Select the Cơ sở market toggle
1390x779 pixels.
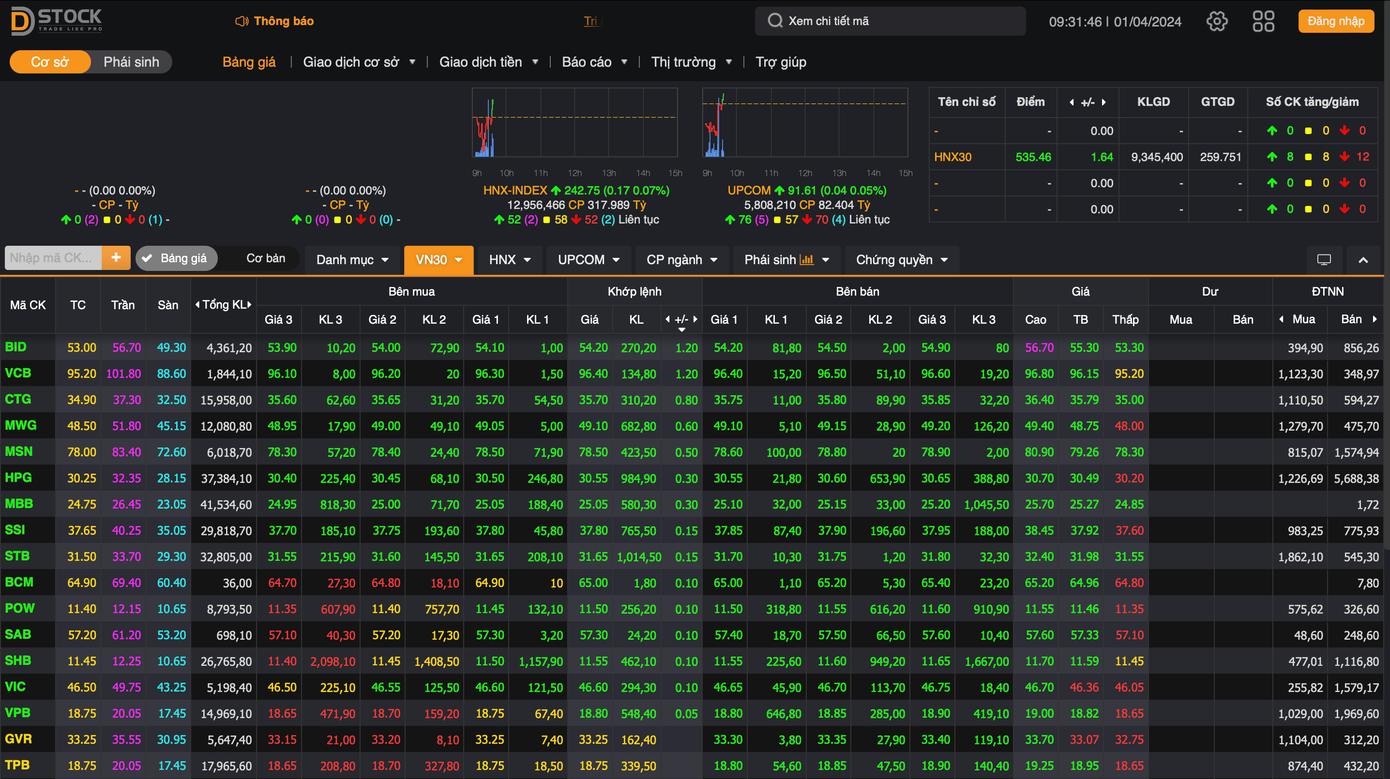(49, 62)
